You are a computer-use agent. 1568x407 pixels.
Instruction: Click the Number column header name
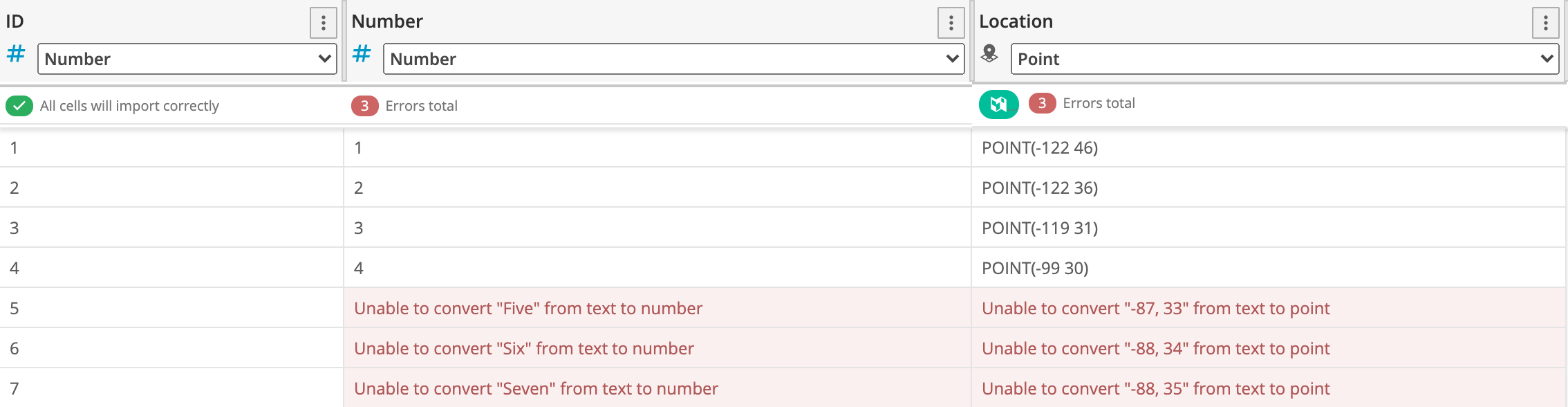click(387, 21)
